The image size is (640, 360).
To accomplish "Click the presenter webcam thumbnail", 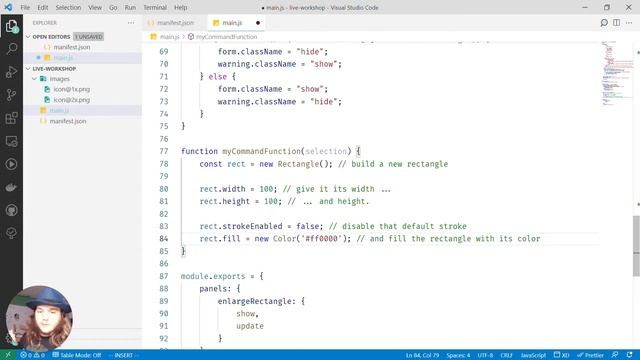I will [x=39, y=318].
